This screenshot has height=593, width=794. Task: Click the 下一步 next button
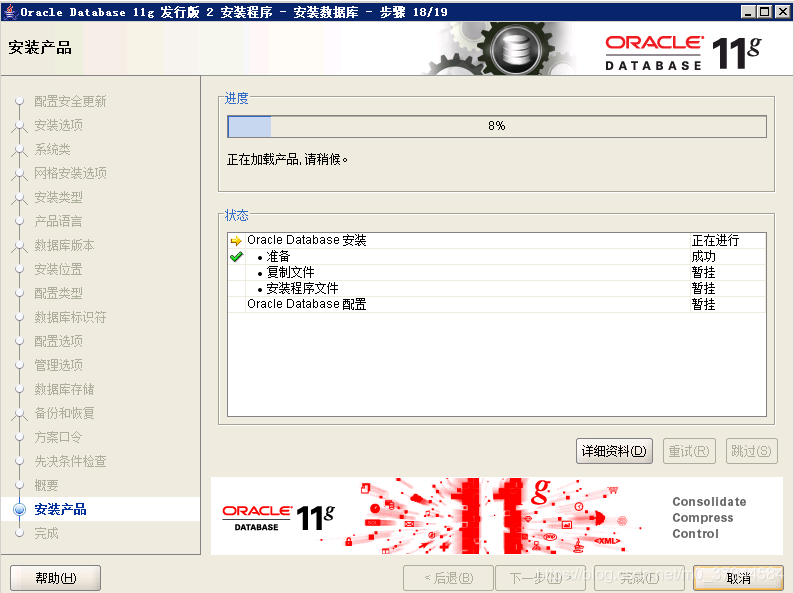pyautogui.click(x=540, y=578)
